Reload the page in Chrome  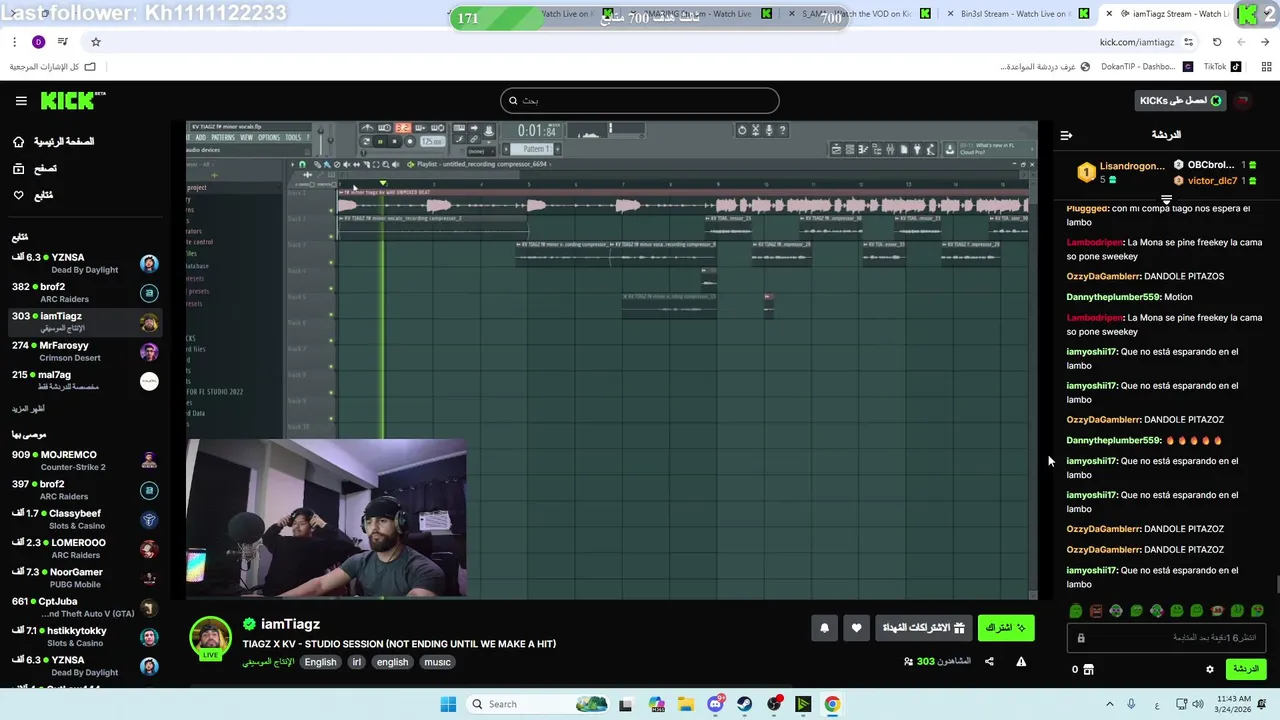(x=1217, y=42)
